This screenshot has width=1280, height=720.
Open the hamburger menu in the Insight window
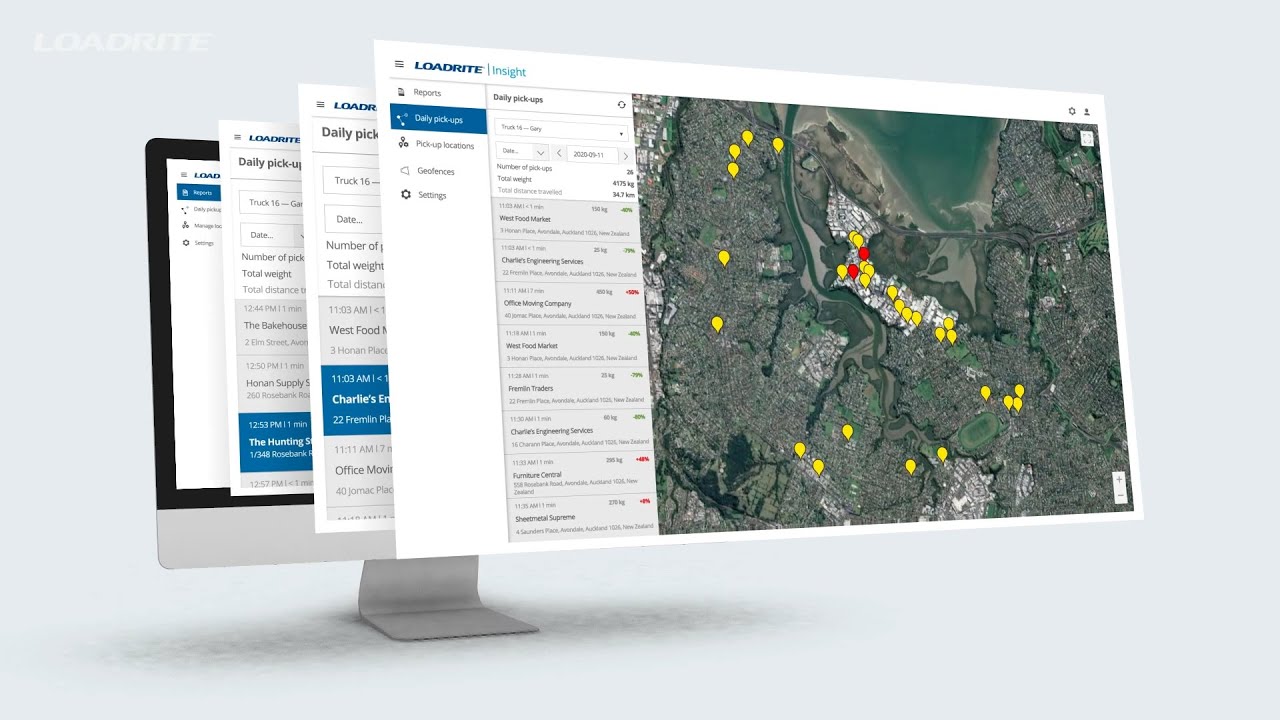[399, 64]
